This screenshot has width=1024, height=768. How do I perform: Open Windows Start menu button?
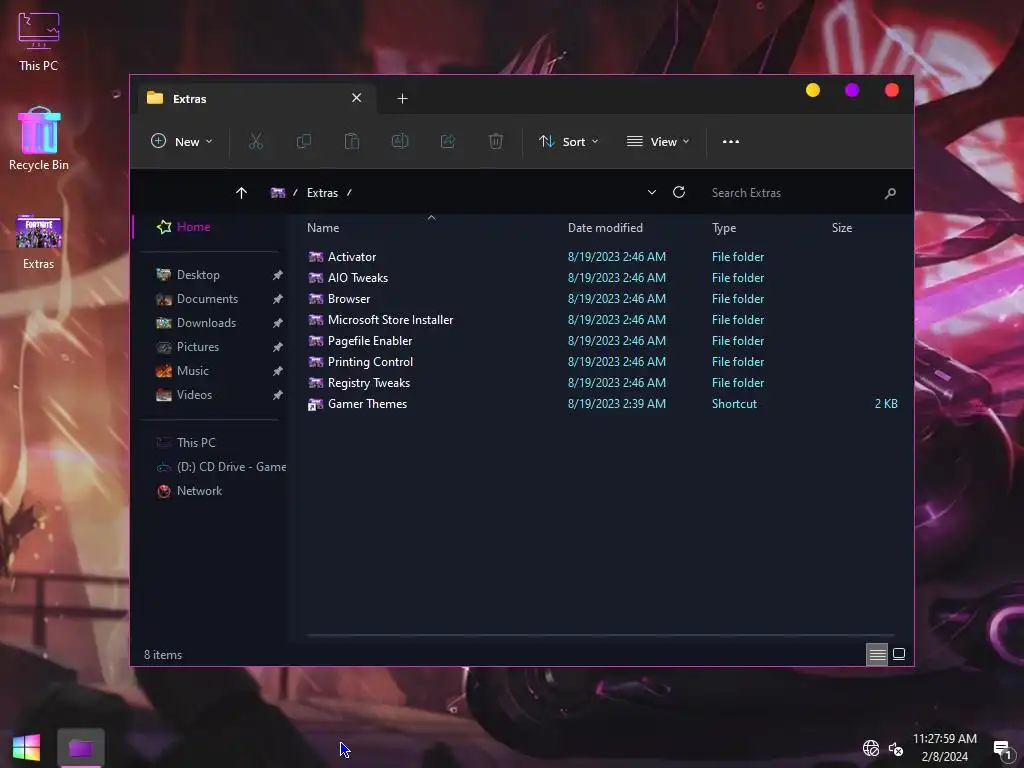(26, 748)
